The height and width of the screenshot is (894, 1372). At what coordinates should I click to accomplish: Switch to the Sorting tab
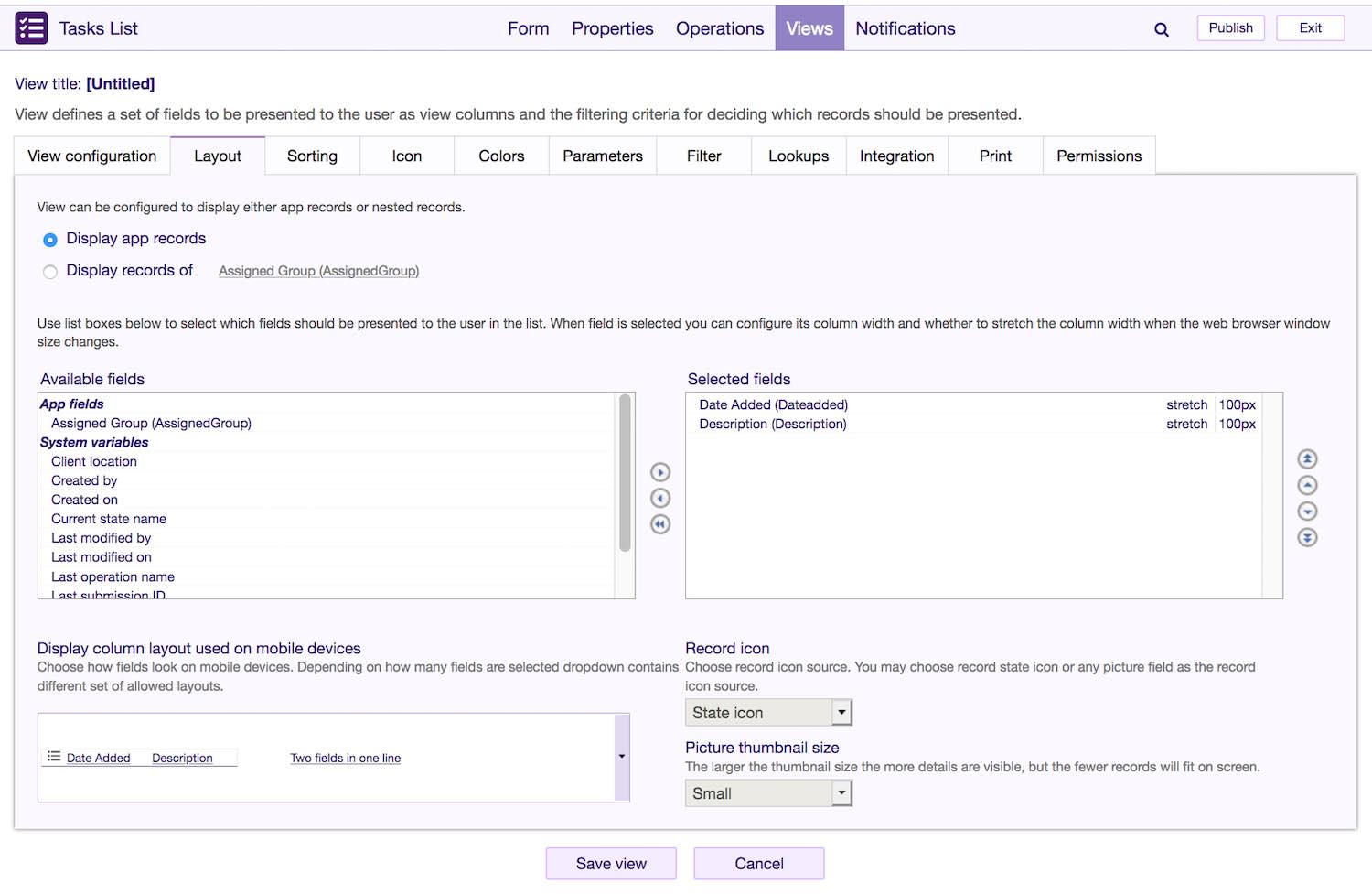click(312, 156)
